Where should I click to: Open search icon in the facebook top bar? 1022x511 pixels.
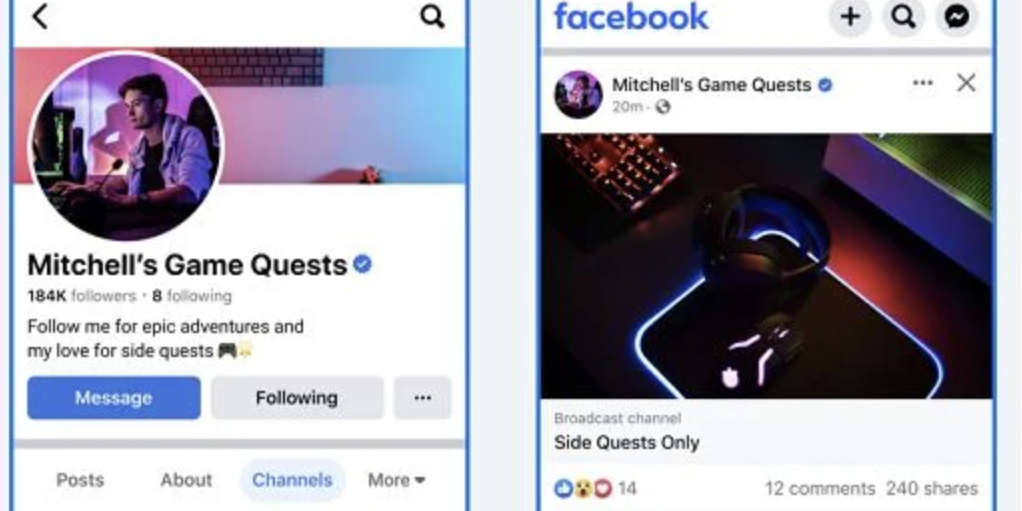(x=903, y=17)
